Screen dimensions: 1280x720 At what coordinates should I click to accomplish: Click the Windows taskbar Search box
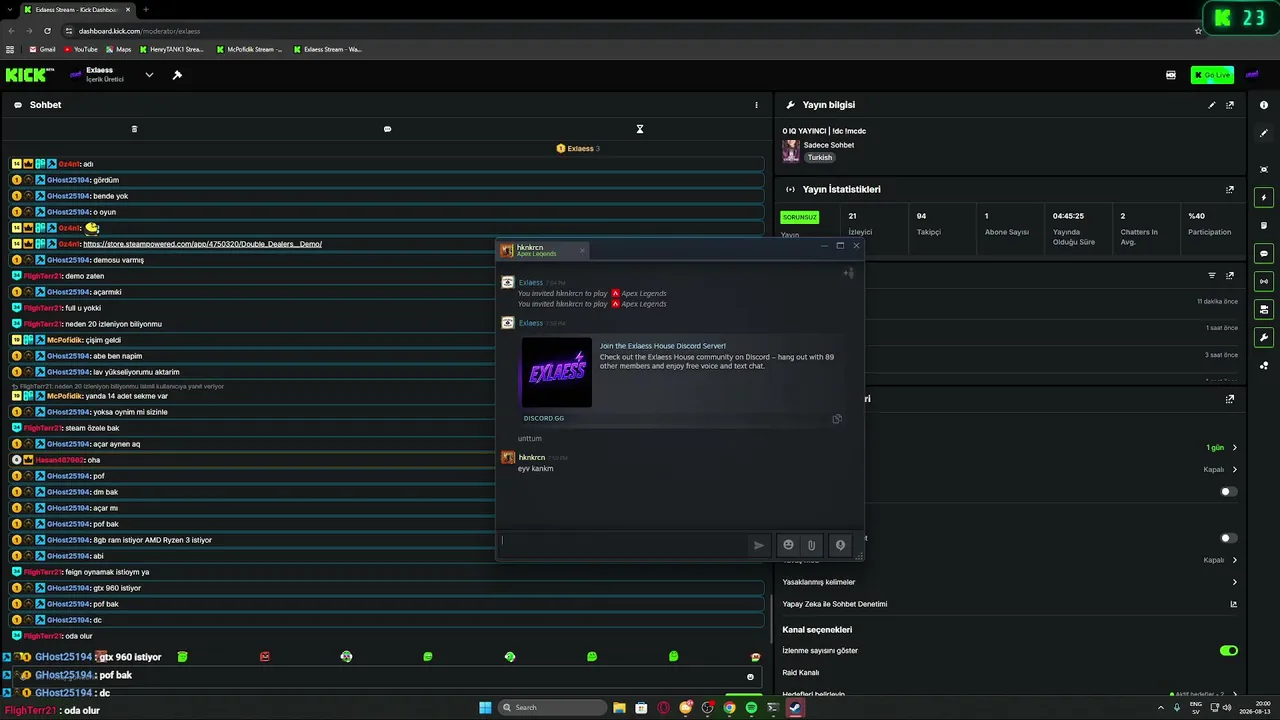click(x=553, y=708)
